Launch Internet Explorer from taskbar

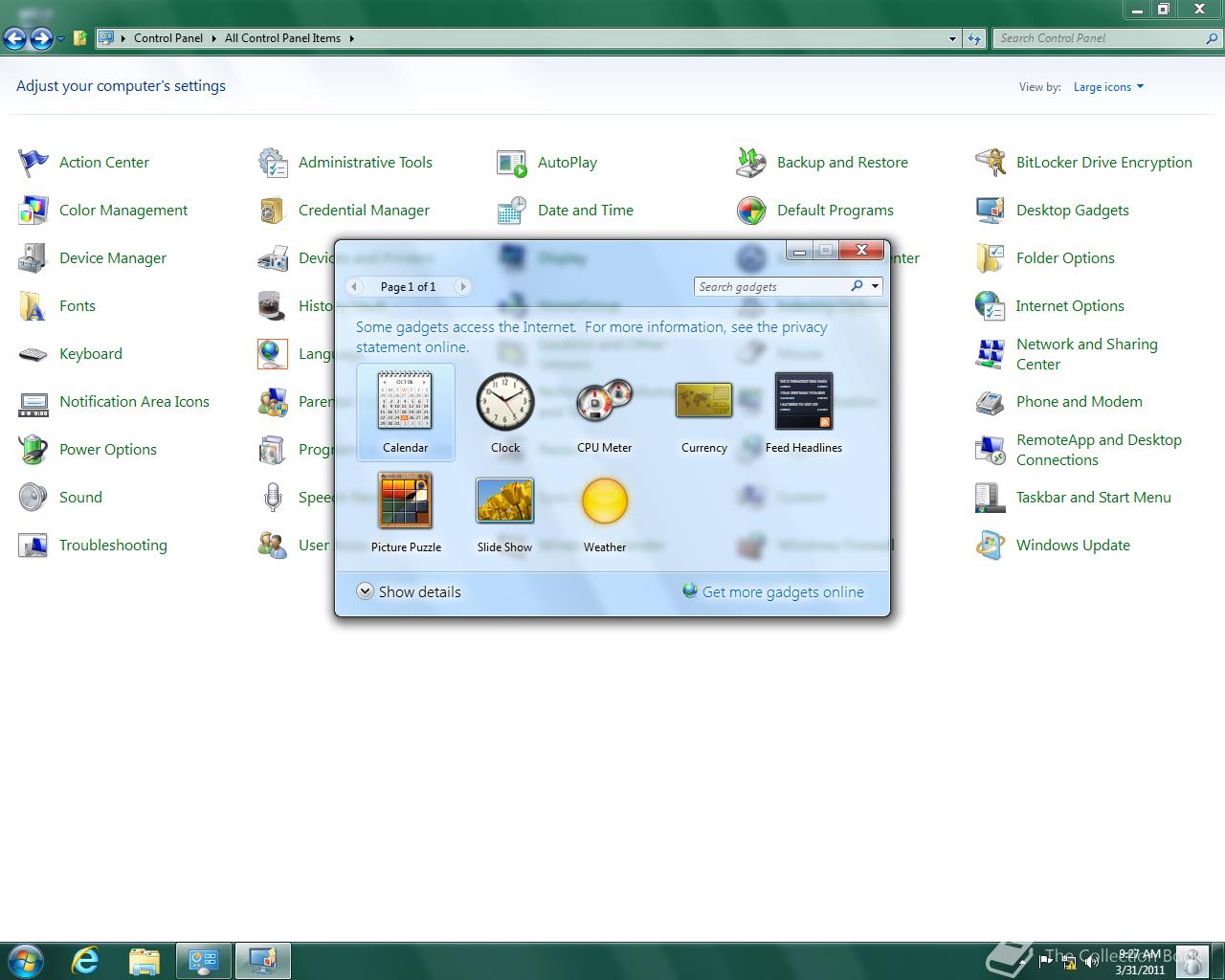click(86, 960)
